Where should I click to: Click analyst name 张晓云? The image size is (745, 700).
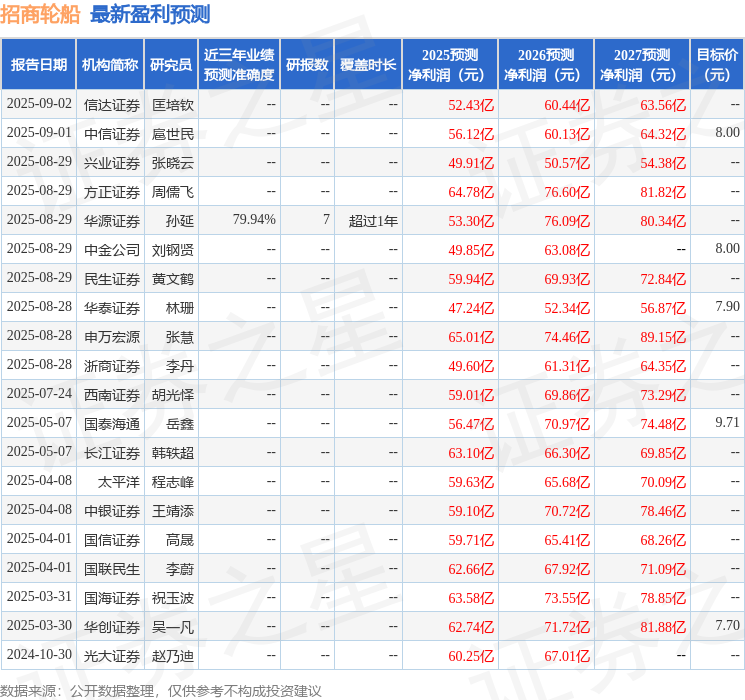pyautogui.click(x=173, y=163)
